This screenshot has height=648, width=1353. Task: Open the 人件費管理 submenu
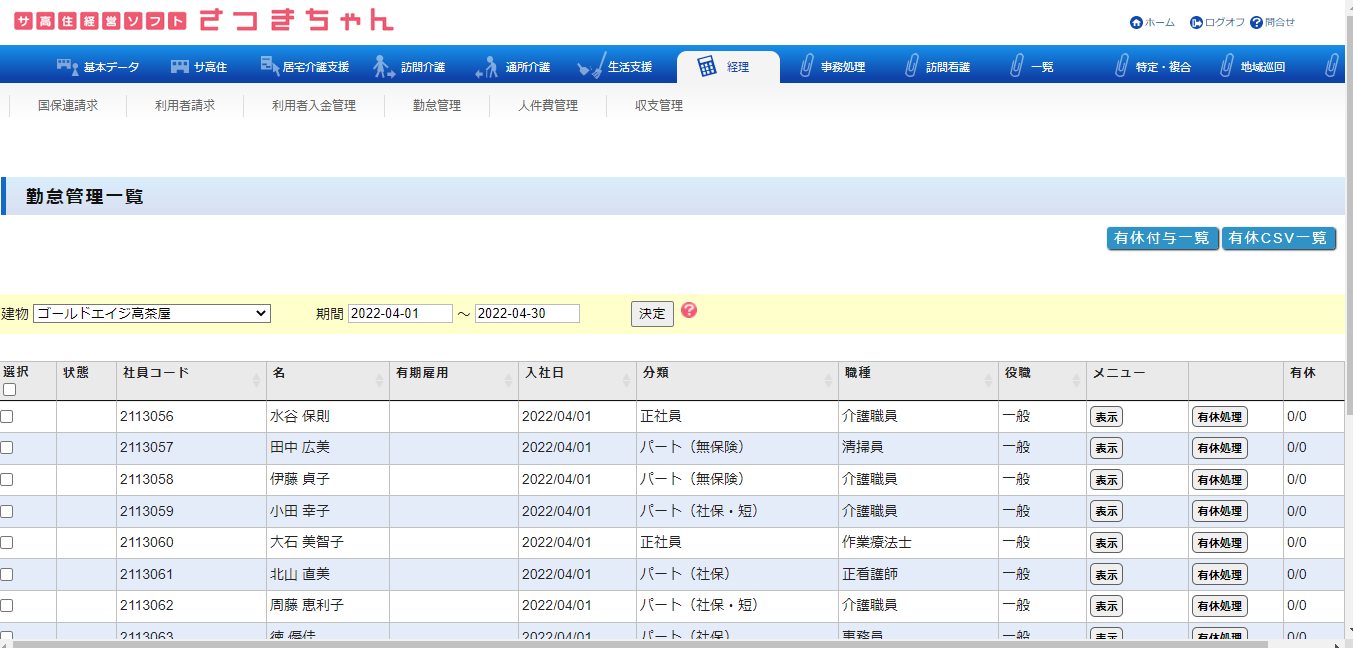click(547, 105)
